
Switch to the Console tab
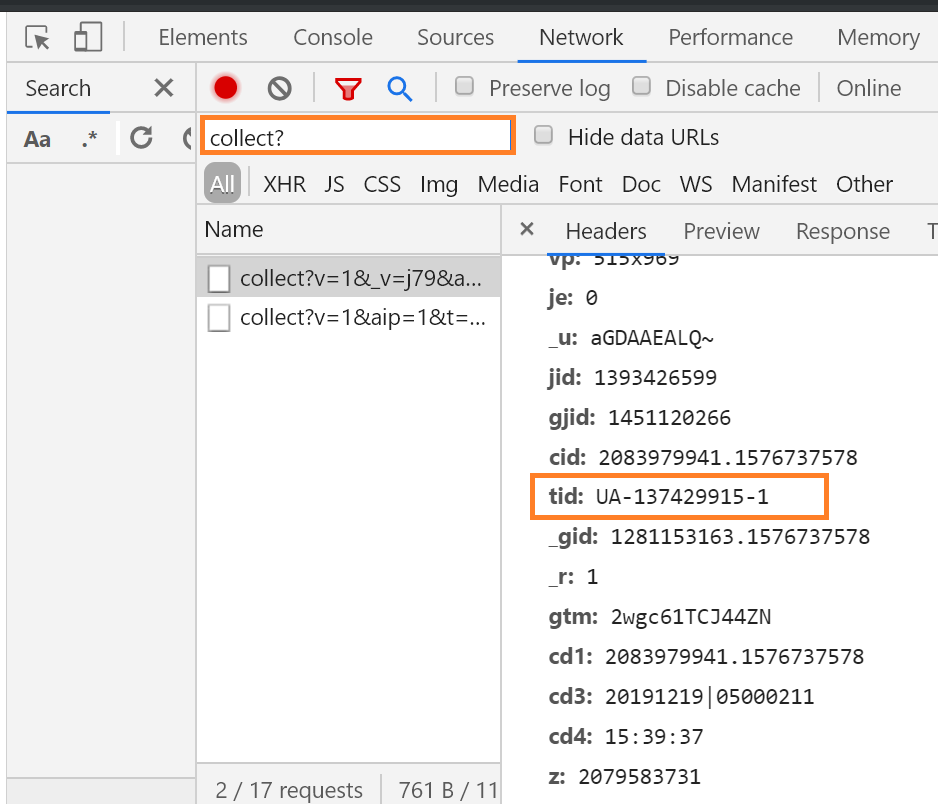[x=332, y=38]
